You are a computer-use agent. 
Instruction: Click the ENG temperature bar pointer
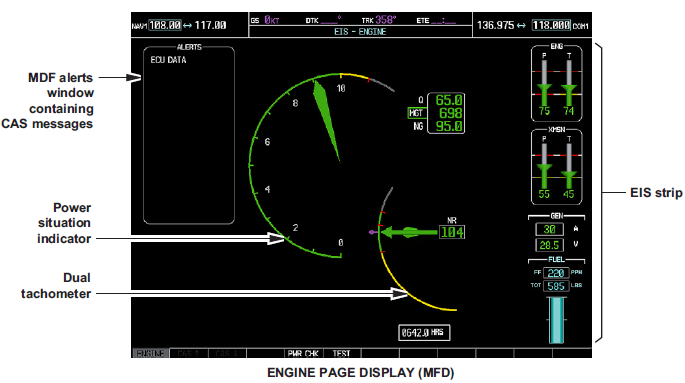coord(569,91)
